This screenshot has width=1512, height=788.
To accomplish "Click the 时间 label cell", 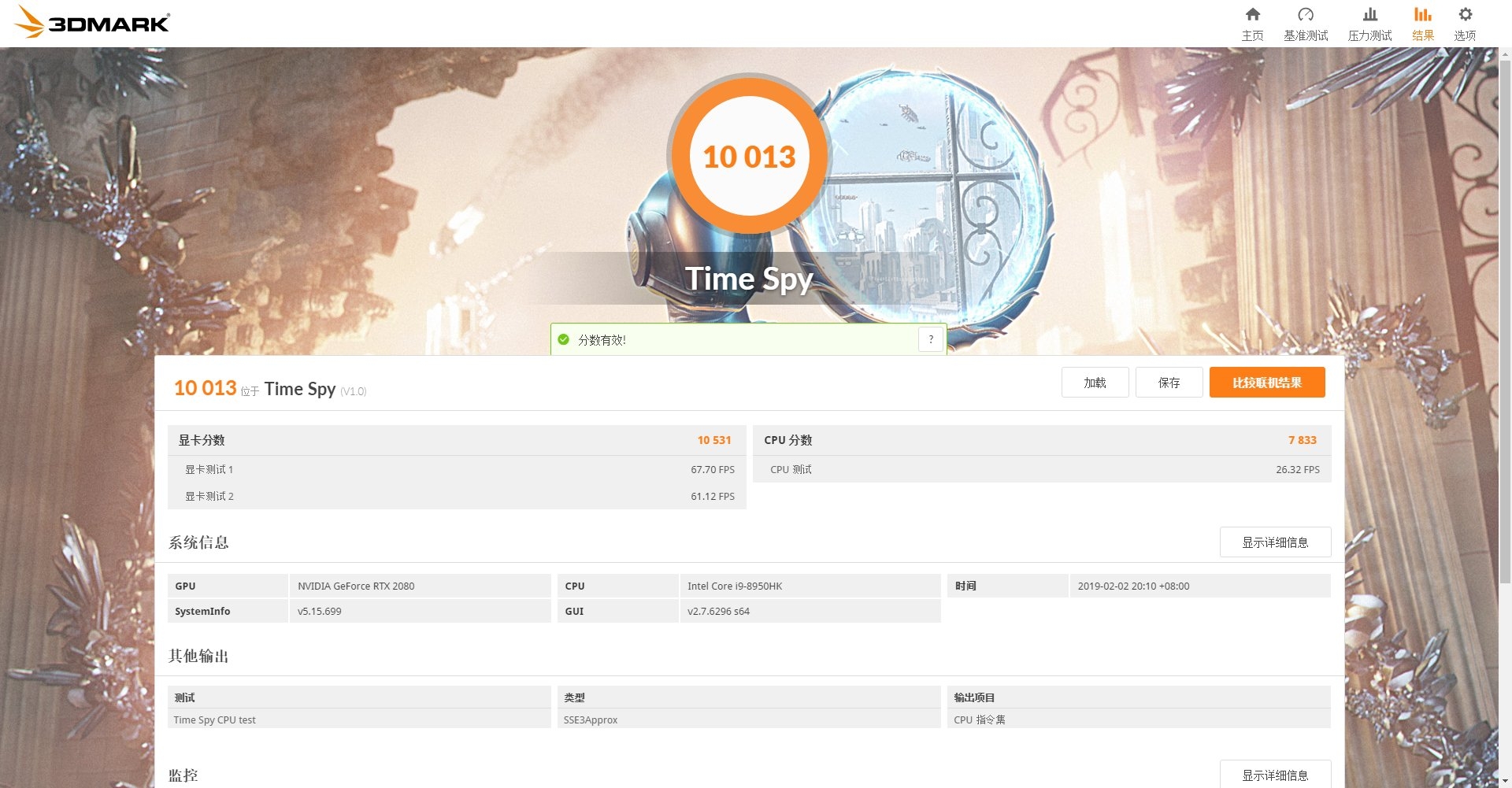I will pos(1007,586).
